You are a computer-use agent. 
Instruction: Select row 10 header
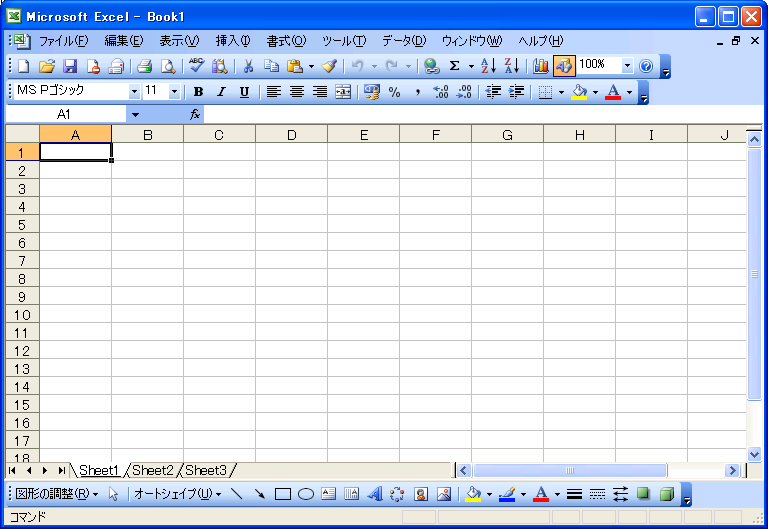point(22,315)
